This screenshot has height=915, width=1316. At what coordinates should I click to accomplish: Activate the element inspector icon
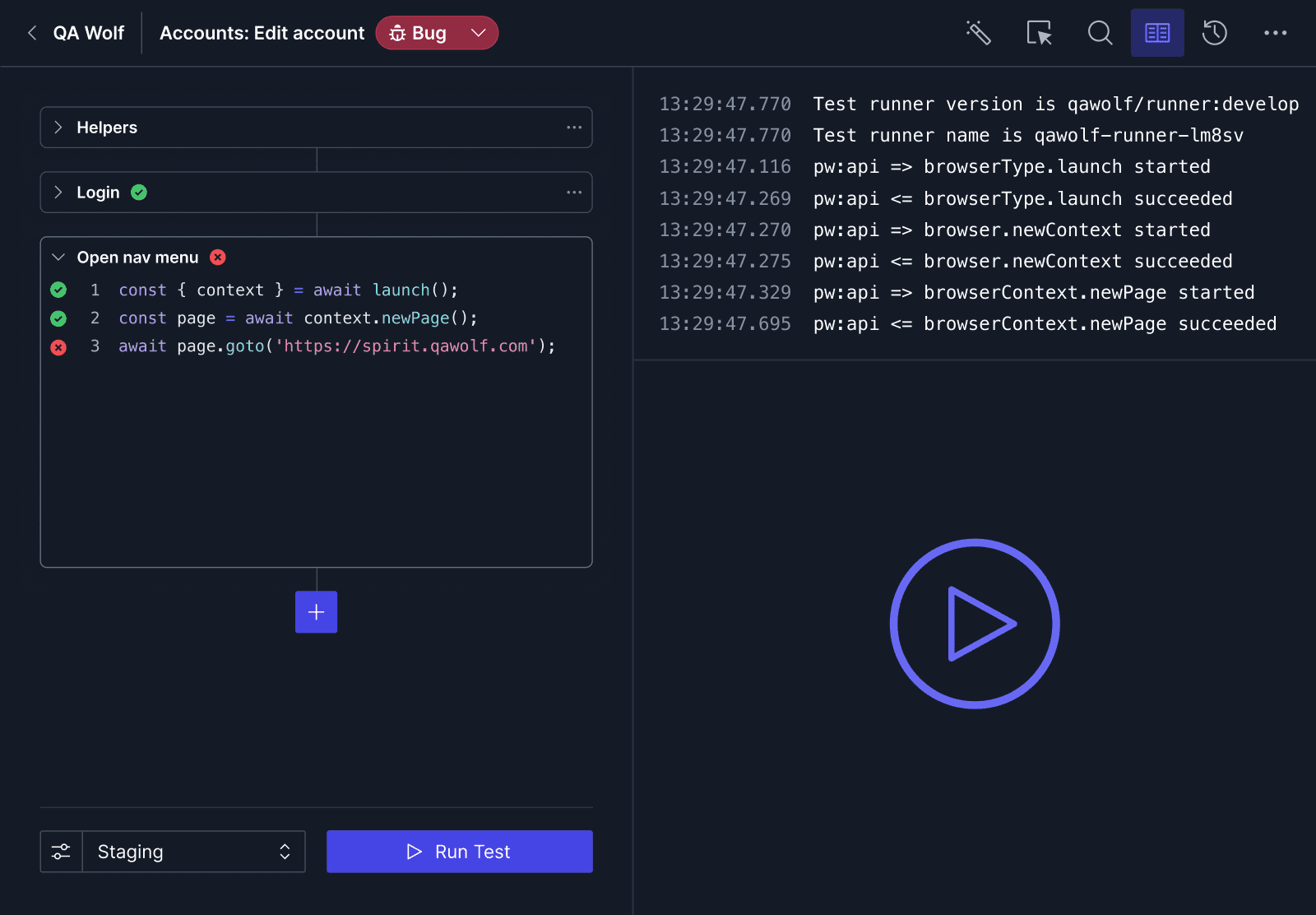(1039, 33)
